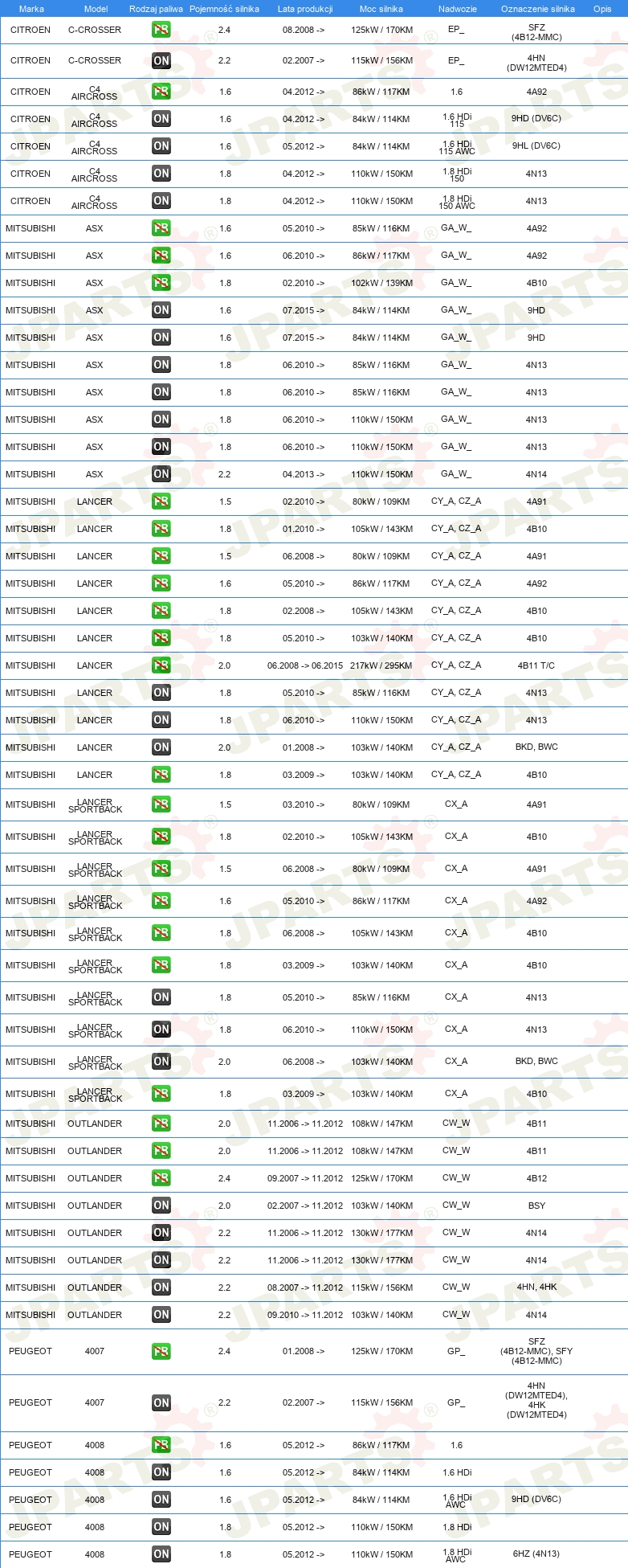
Task: Click the engine code 4B11 T/C
Action: coord(536,665)
